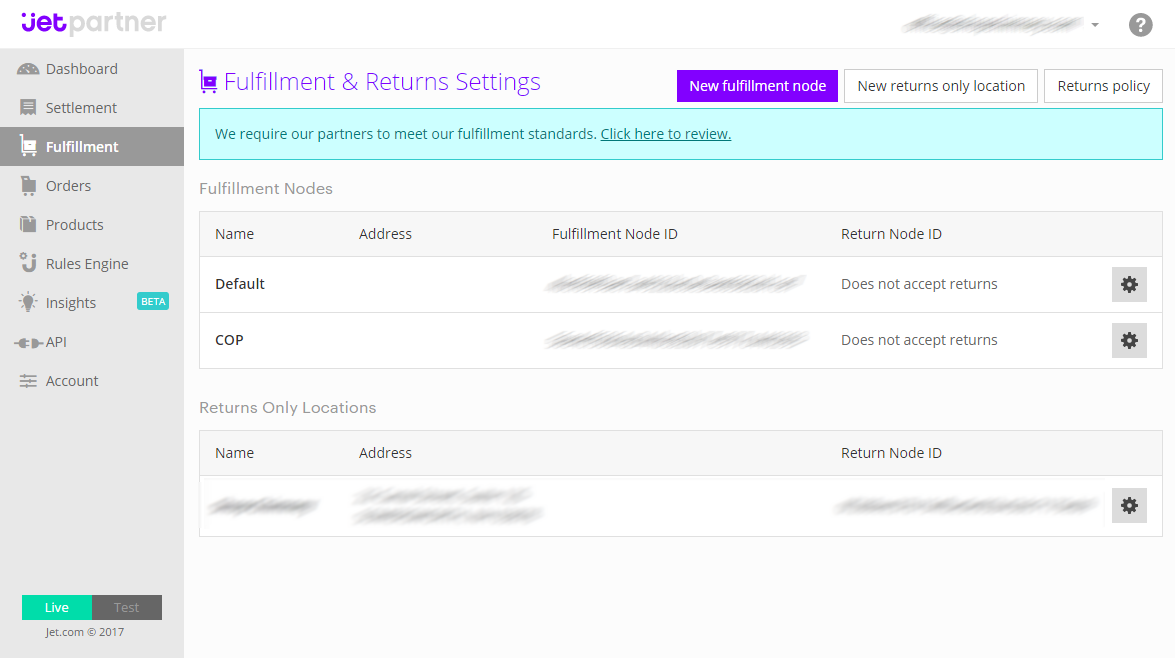This screenshot has width=1175, height=658.
Task: Click the API plug icon
Action: pos(28,342)
